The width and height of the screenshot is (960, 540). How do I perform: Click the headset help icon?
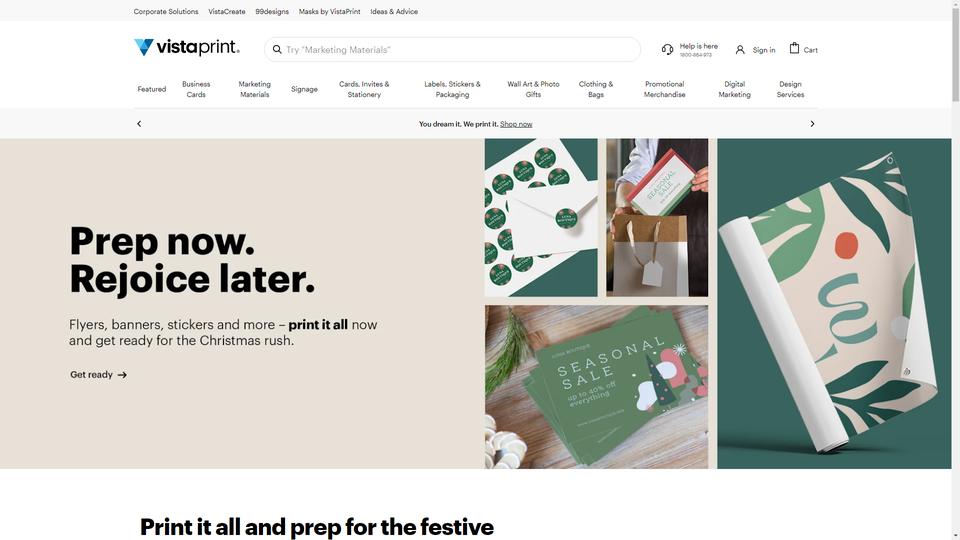point(667,50)
